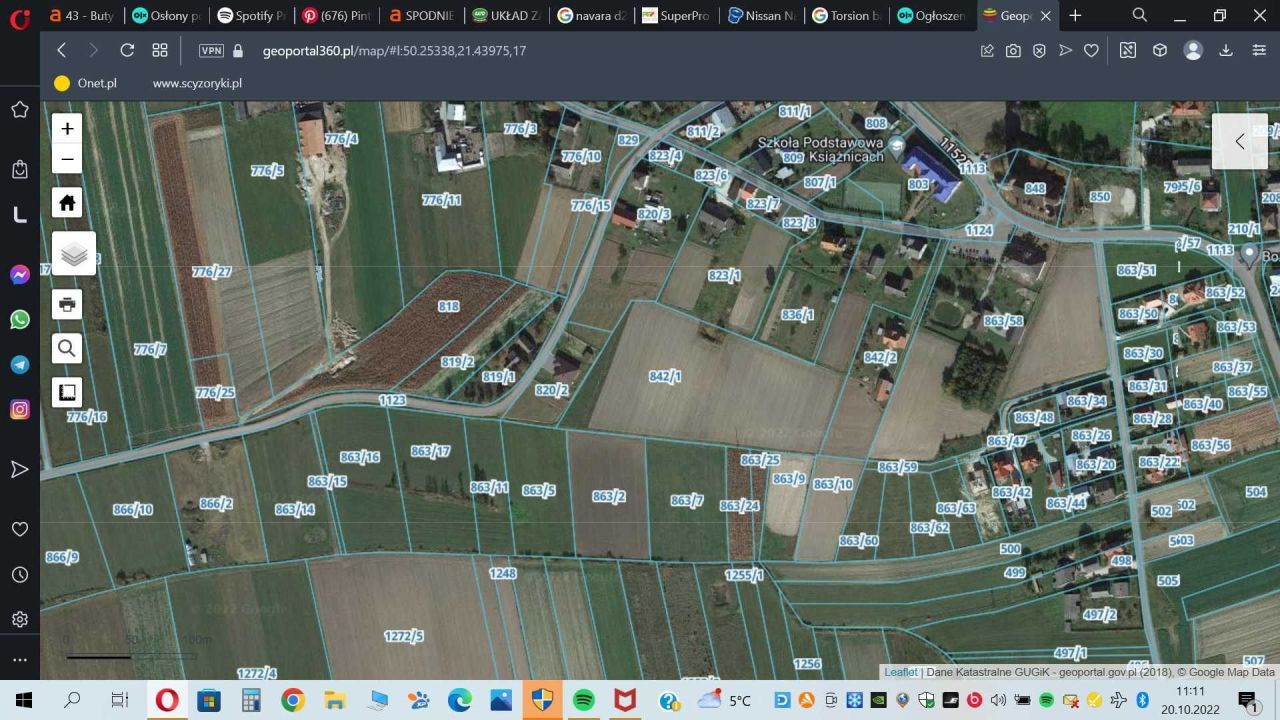Open the map search magnifier tool

67,348
